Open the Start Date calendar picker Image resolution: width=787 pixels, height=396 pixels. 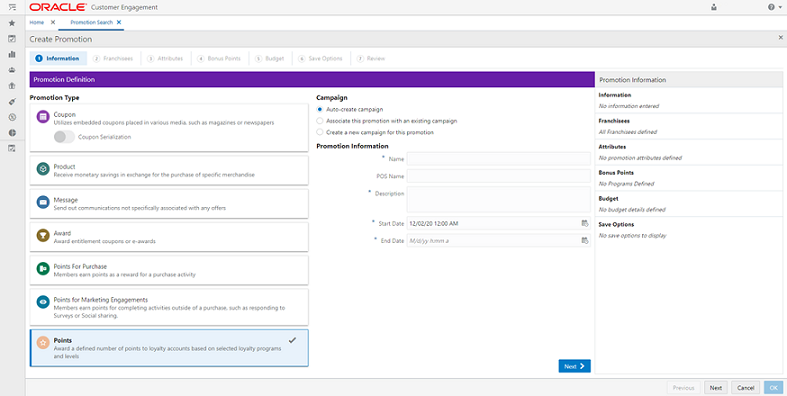click(x=585, y=223)
